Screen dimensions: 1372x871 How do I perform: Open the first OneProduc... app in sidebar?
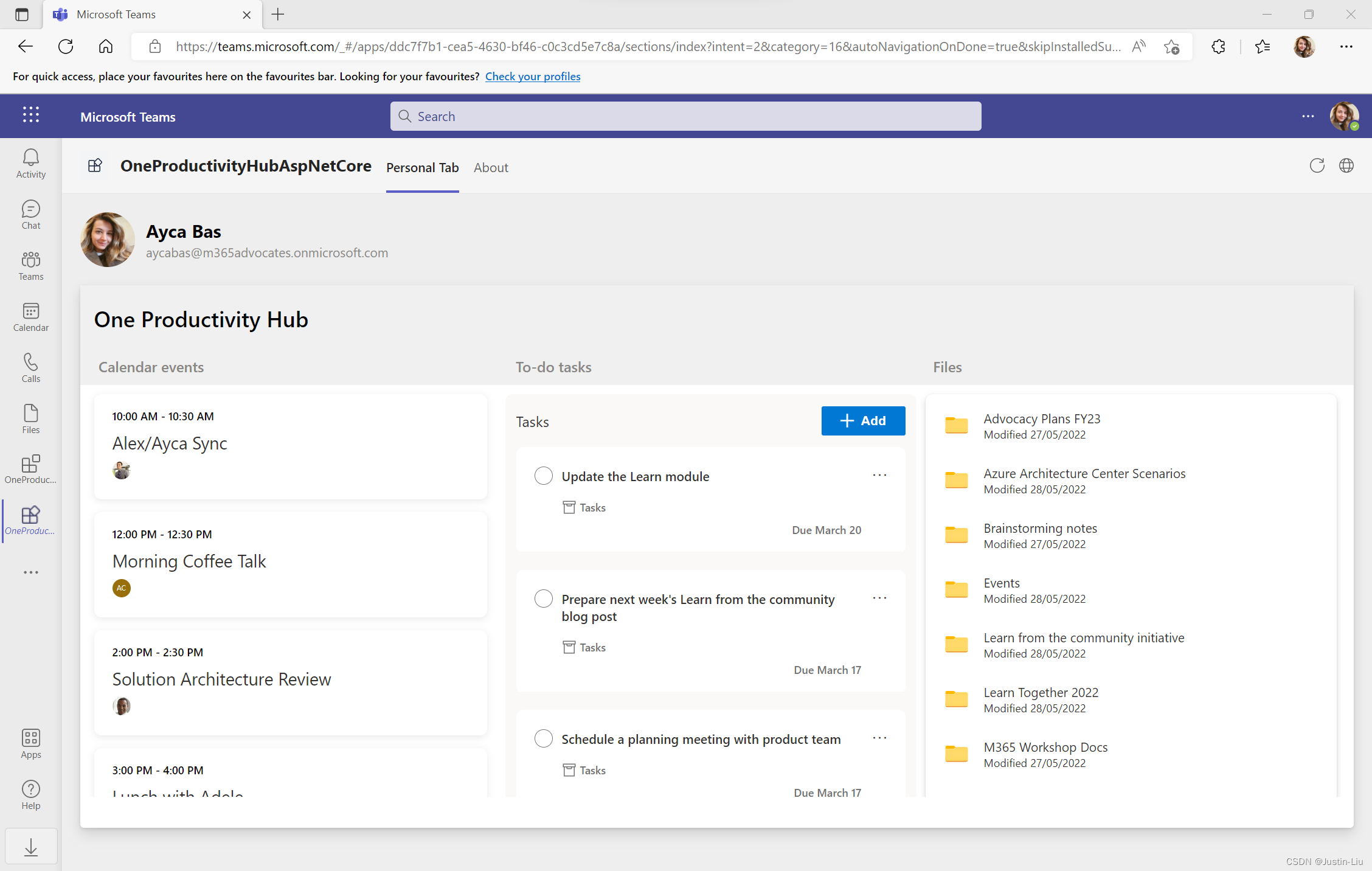[30, 470]
